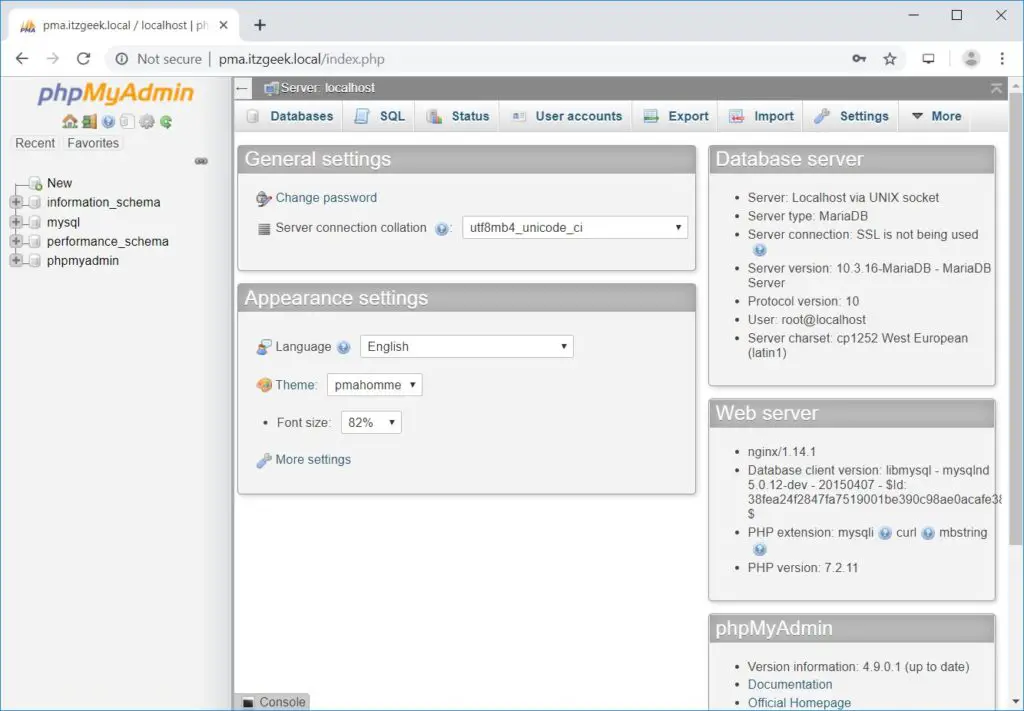Viewport: 1024px width, 711px height.
Task: Open the Console bar at bottom
Action: (x=274, y=703)
